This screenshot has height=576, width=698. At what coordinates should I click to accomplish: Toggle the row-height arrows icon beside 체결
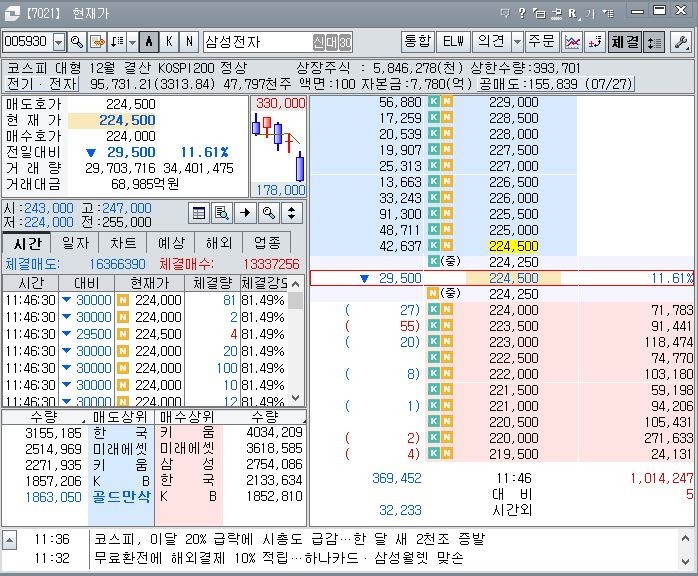(654, 42)
